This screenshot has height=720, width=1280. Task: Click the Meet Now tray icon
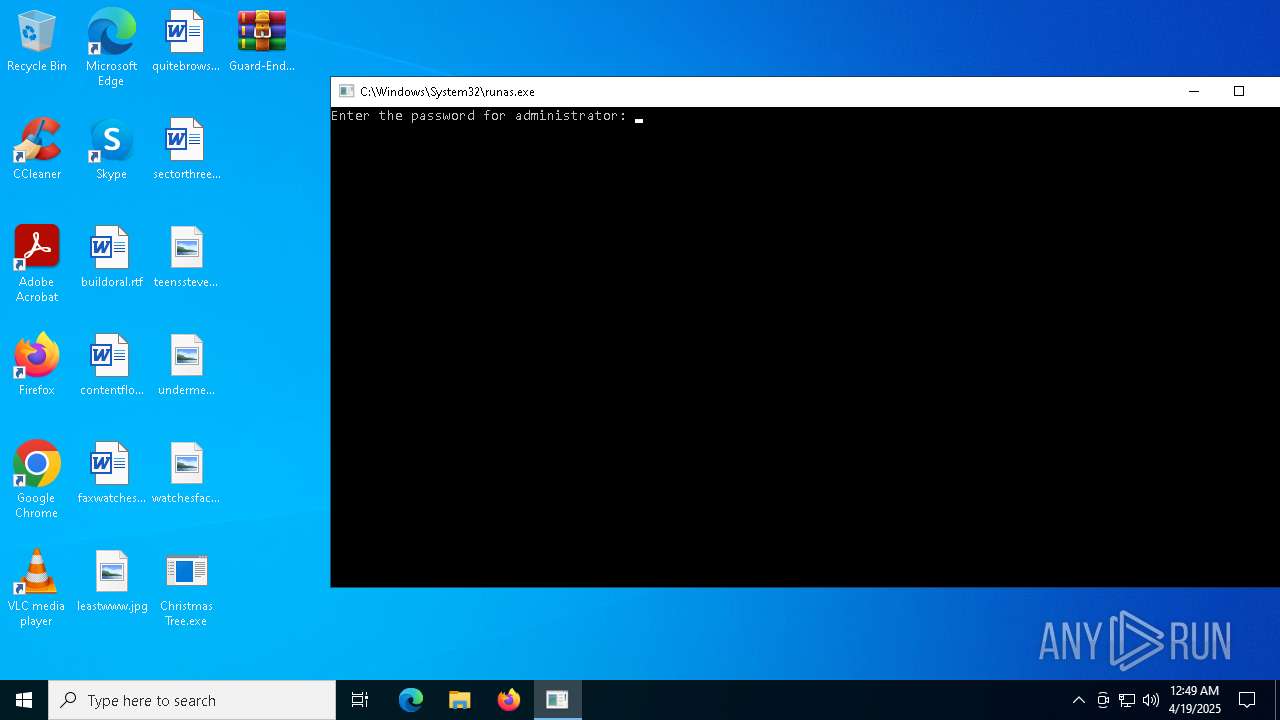point(1103,700)
